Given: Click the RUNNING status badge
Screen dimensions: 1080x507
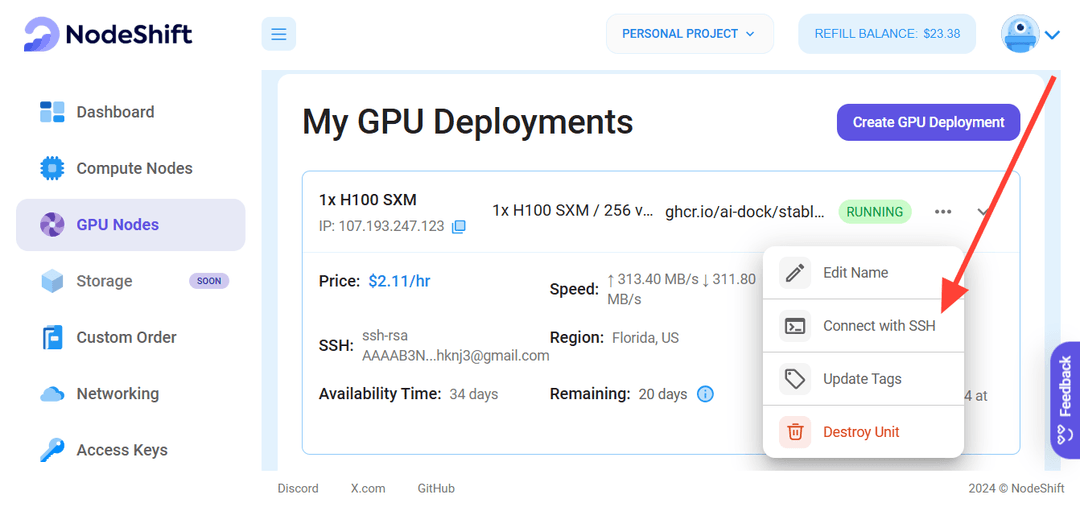Looking at the screenshot, I should (875, 211).
